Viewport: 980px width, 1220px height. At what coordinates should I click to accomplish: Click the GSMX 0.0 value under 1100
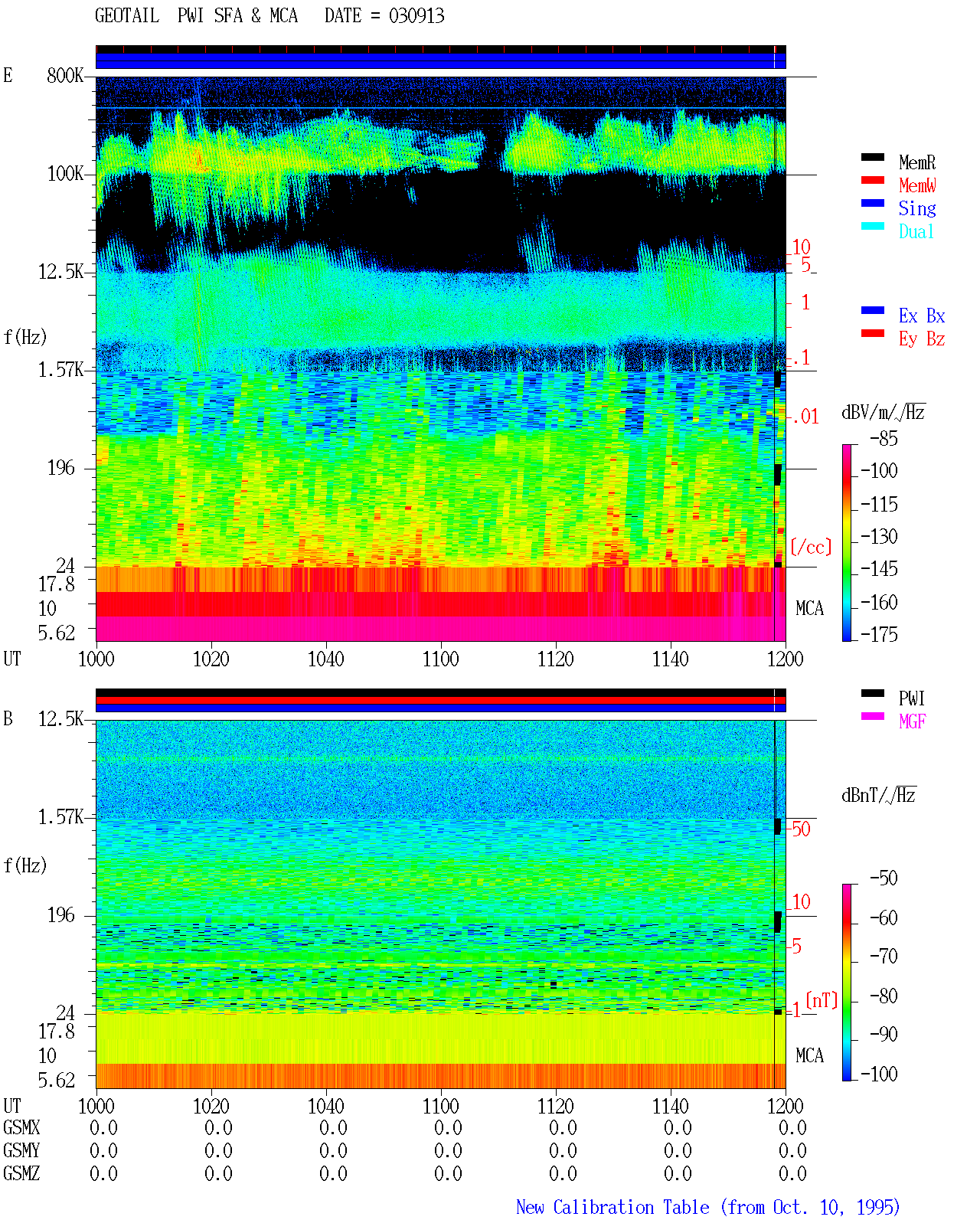(x=448, y=1127)
